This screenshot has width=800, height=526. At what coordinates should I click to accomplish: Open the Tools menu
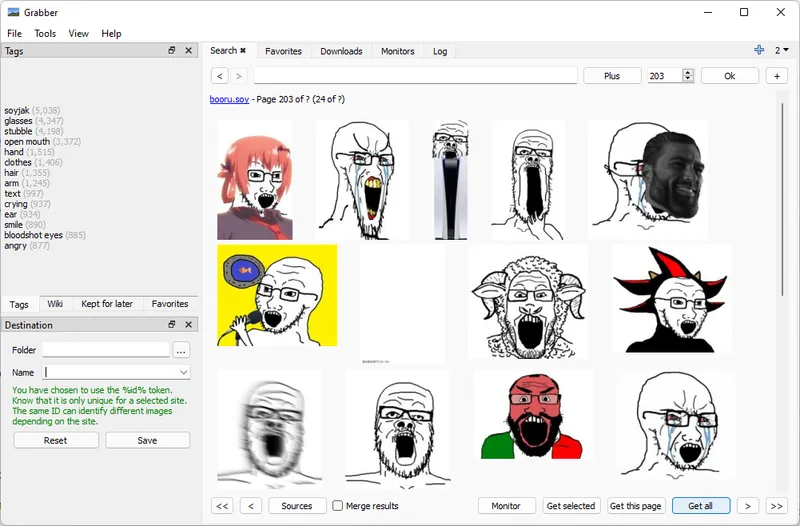pos(45,33)
